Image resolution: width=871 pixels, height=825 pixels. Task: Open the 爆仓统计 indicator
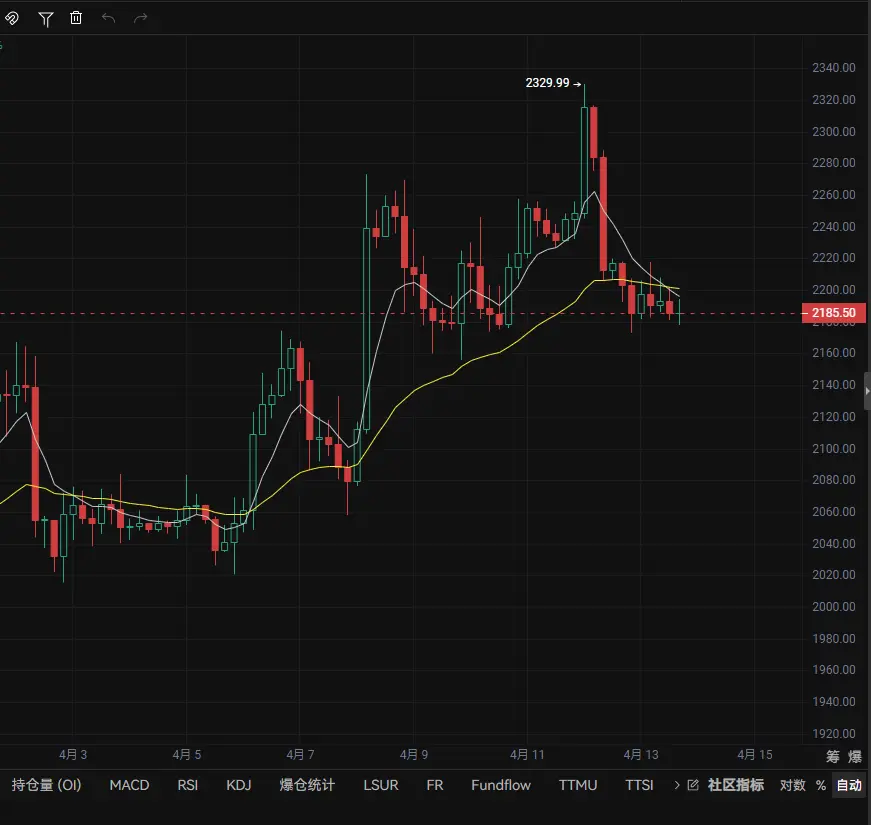pyautogui.click(x=307, y=784)
